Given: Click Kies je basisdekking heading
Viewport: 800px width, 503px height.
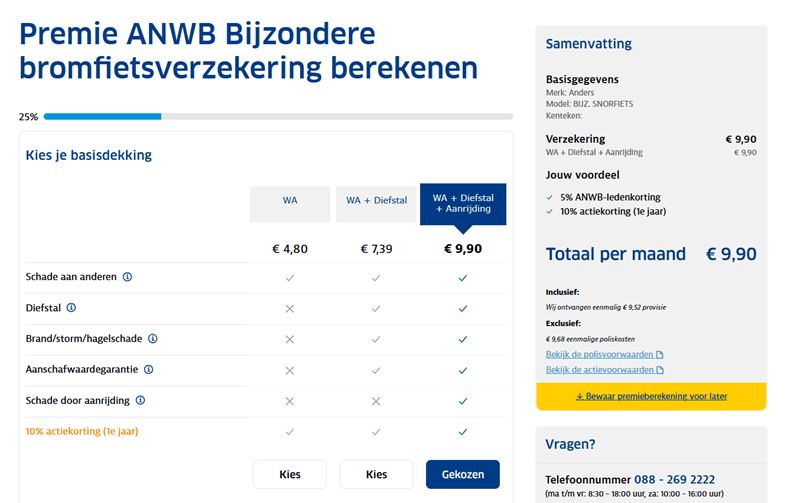Looking at the screenshot, I should tap(89, 155).
